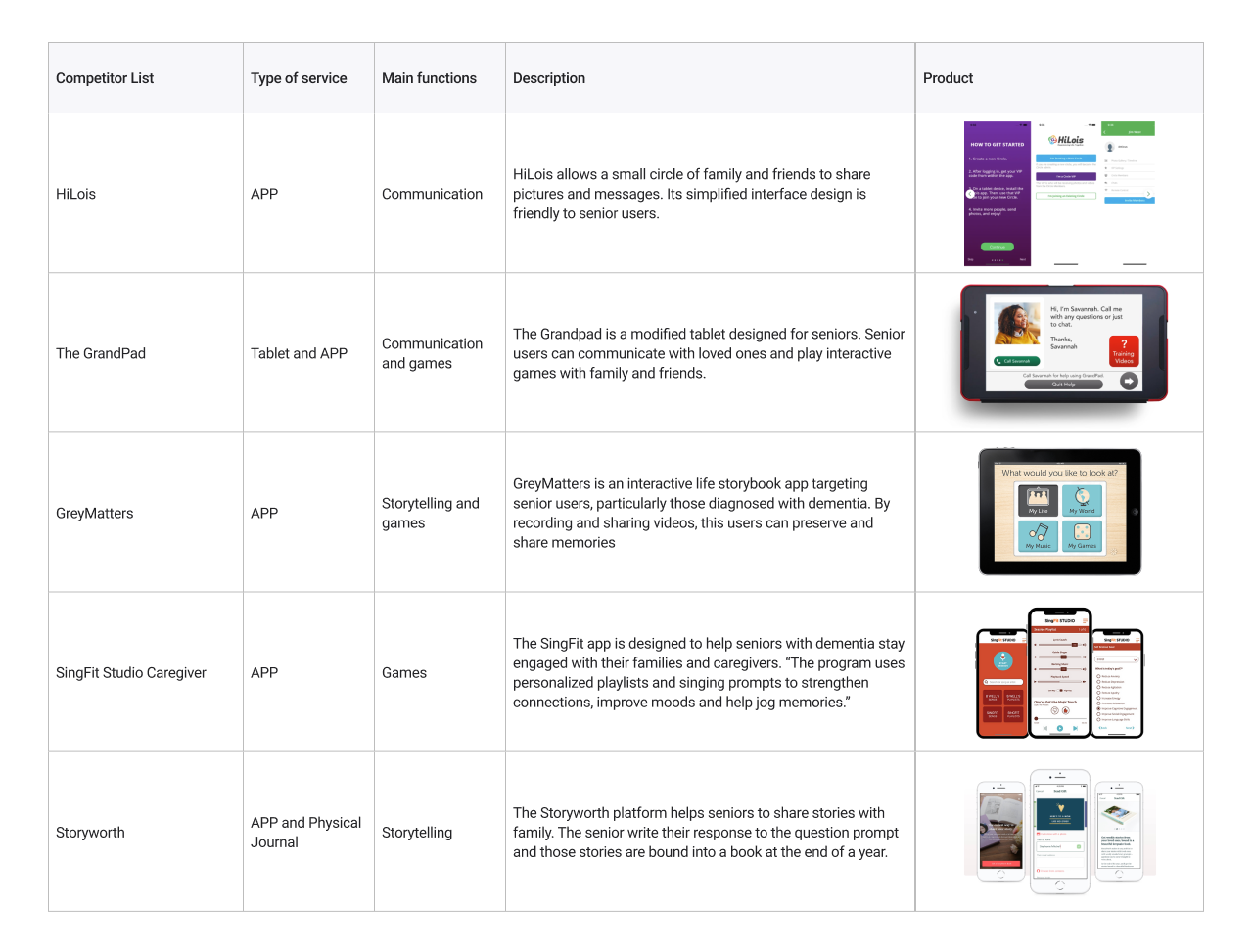Tap the back chevron on HiLois green header
The height and width of the screenshot is (952, 1253).
tap(1105, 132)
